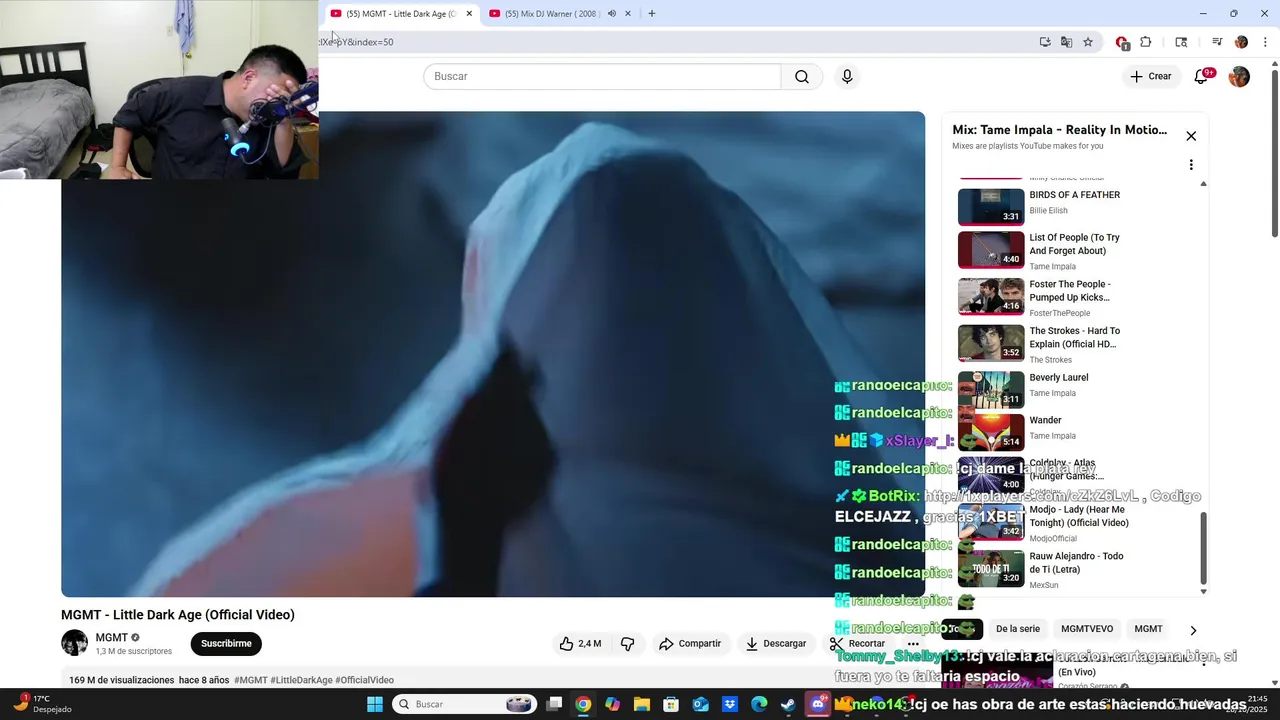This screenshot has width=1280, height=720.
Task: Open the Chrome three-dot menu
Action: pyautogui.click(x=1265, y=42)
